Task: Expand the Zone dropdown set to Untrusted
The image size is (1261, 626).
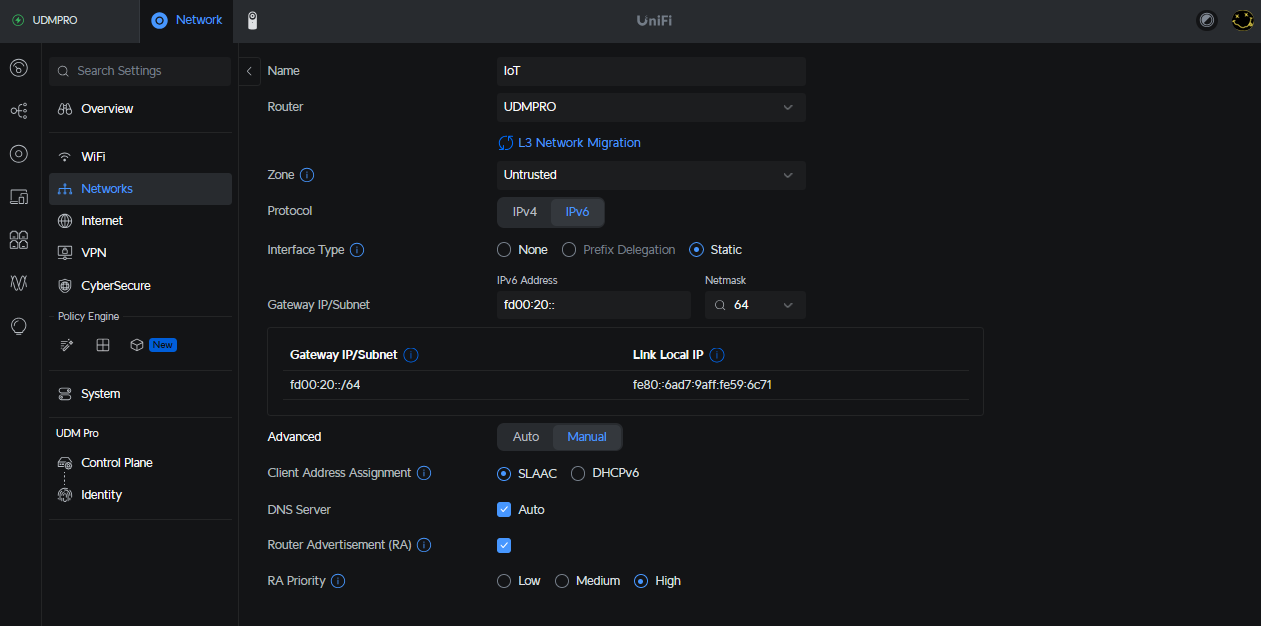Action: pos(651,175)
